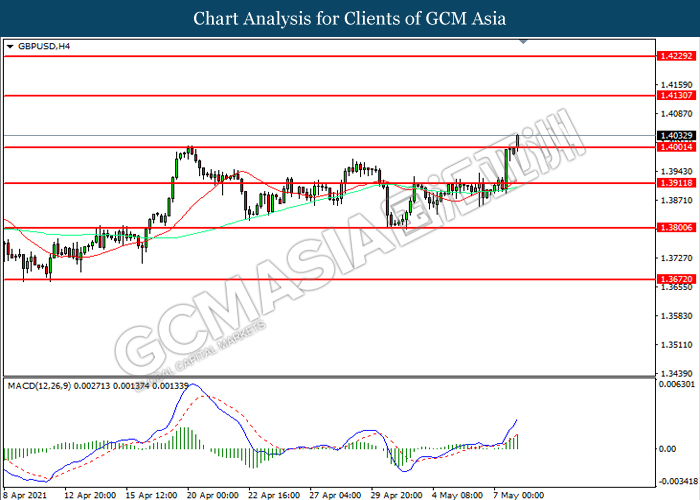Image resolution: width=700 pixels, height=500 pixels.
Task: Click the chart shift triangle marker
Action: (x=523, y=42)
